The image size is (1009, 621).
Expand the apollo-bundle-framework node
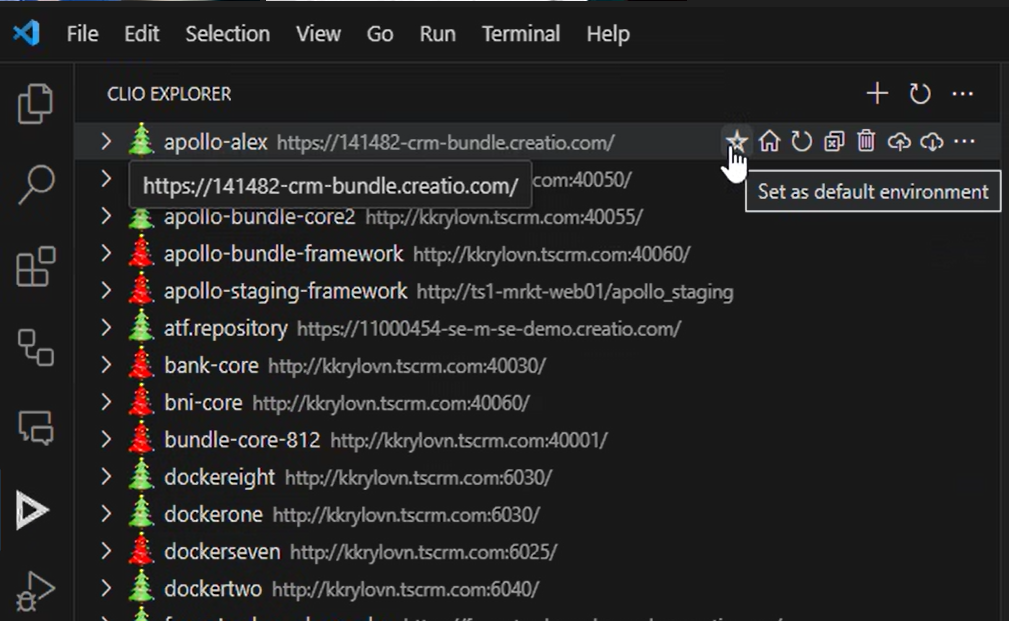point(106,254)
